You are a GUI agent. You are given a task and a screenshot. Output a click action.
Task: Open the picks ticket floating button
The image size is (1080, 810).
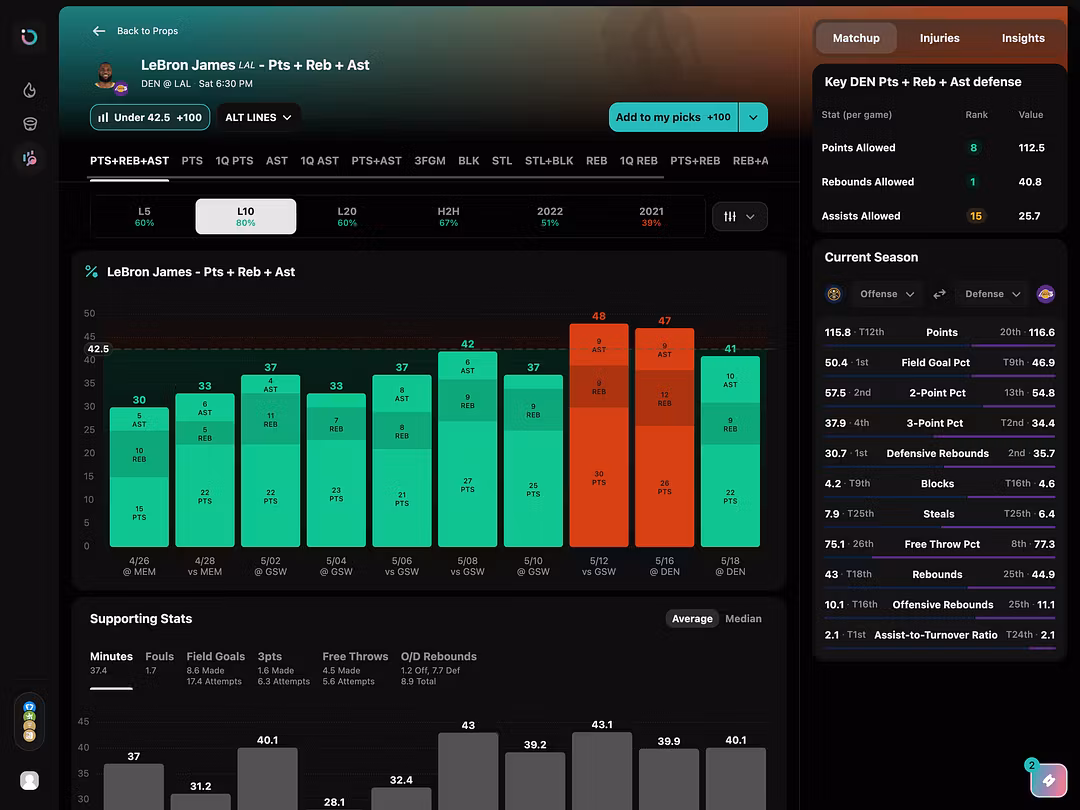click(1048, 780)
